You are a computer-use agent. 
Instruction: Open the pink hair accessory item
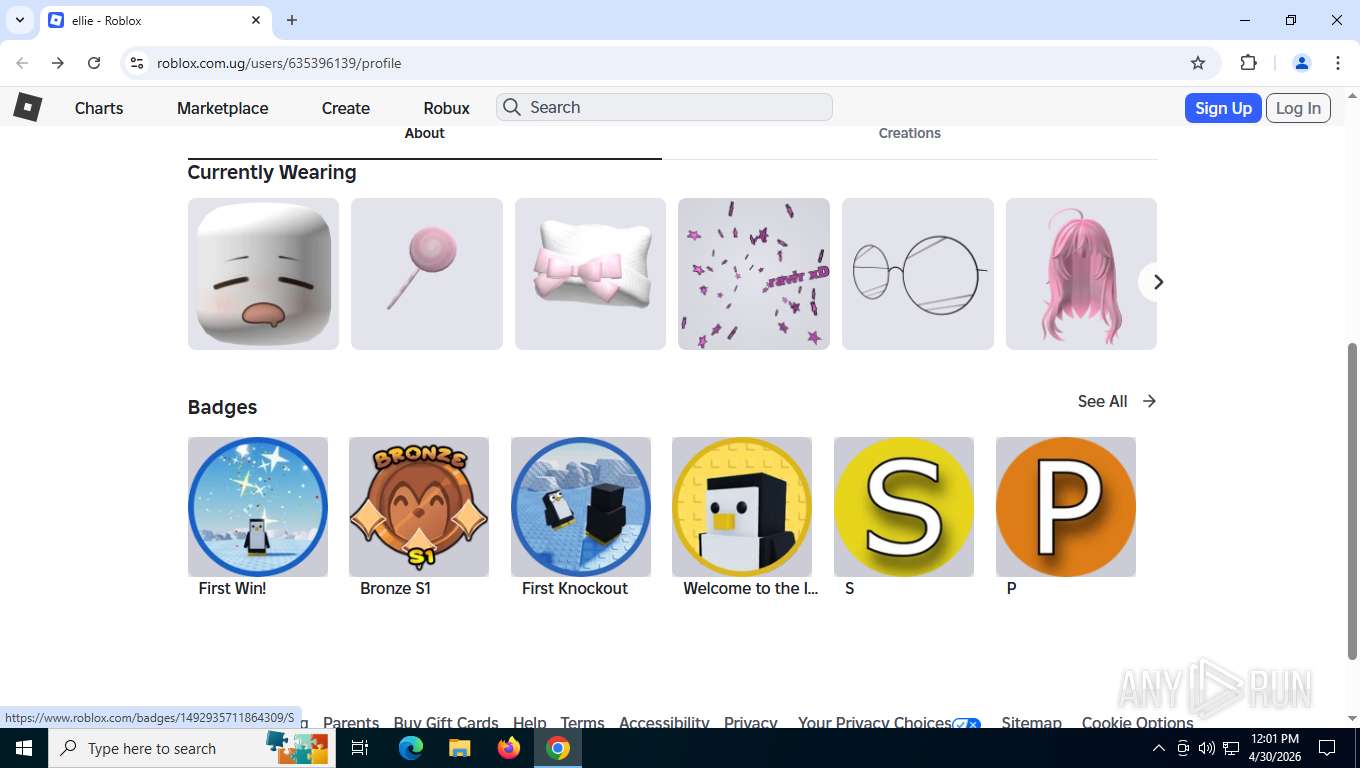pyautogui.click(x=1081, y=274)
